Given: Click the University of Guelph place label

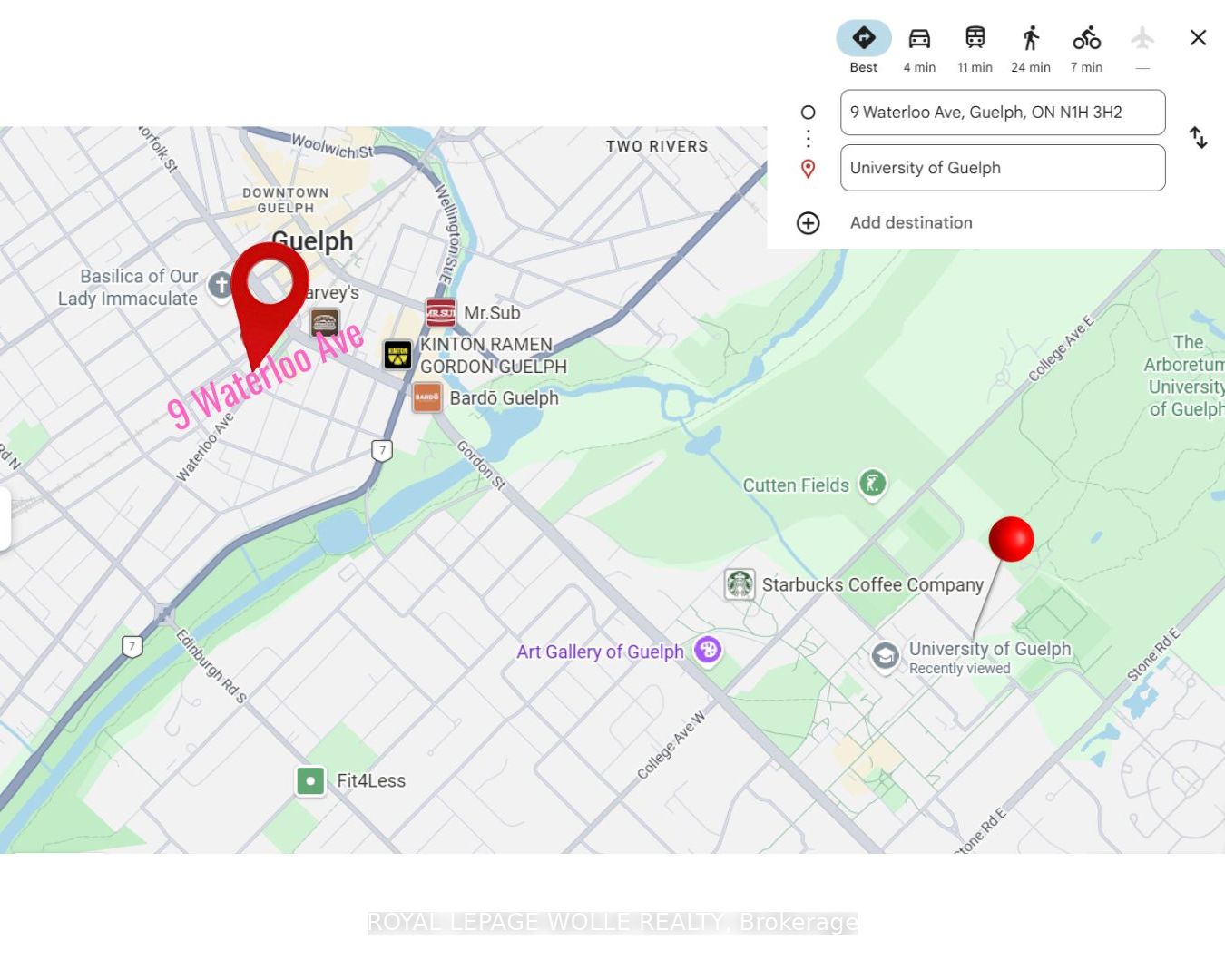Looking at the screenshot, I should click(989, 649).
